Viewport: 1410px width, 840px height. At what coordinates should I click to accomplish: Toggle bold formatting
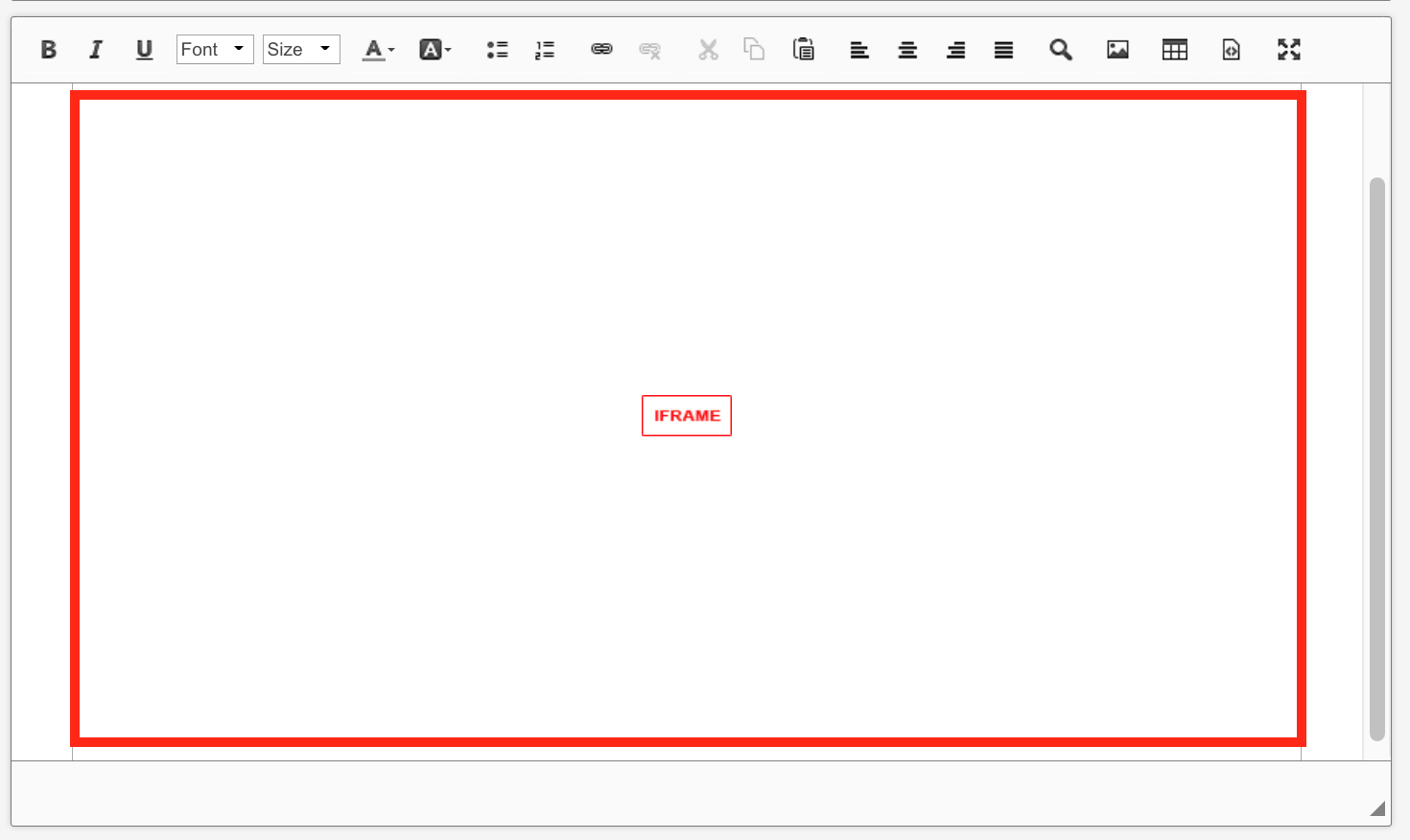point(48,49)
